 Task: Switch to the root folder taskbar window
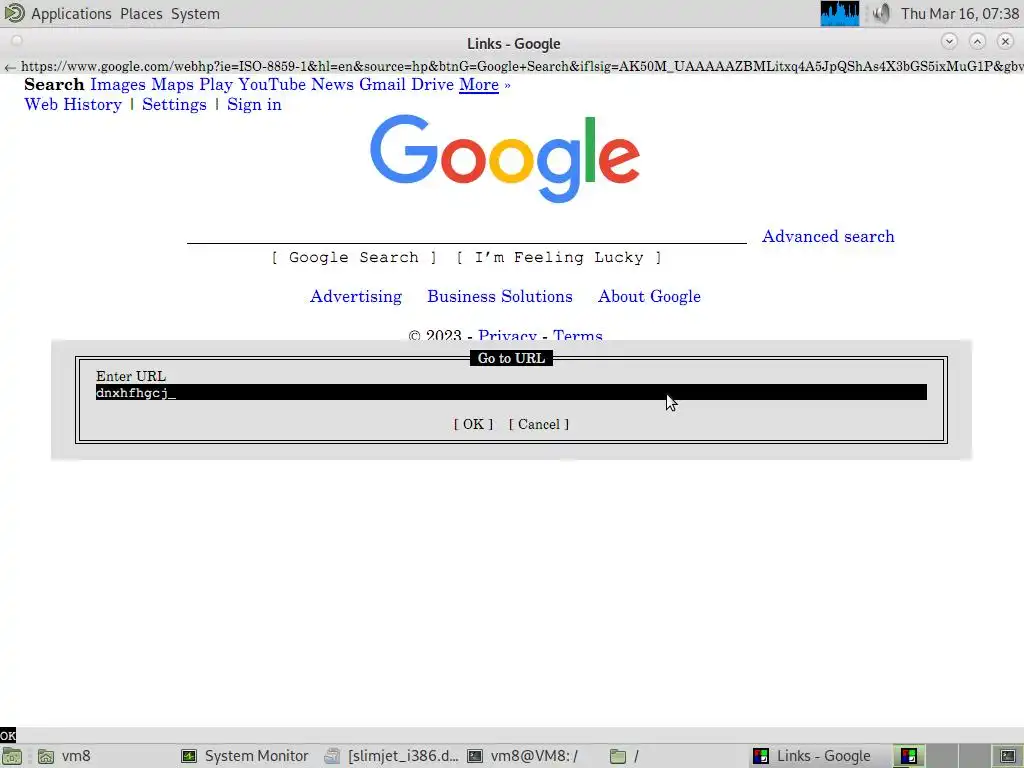point(624,756)
